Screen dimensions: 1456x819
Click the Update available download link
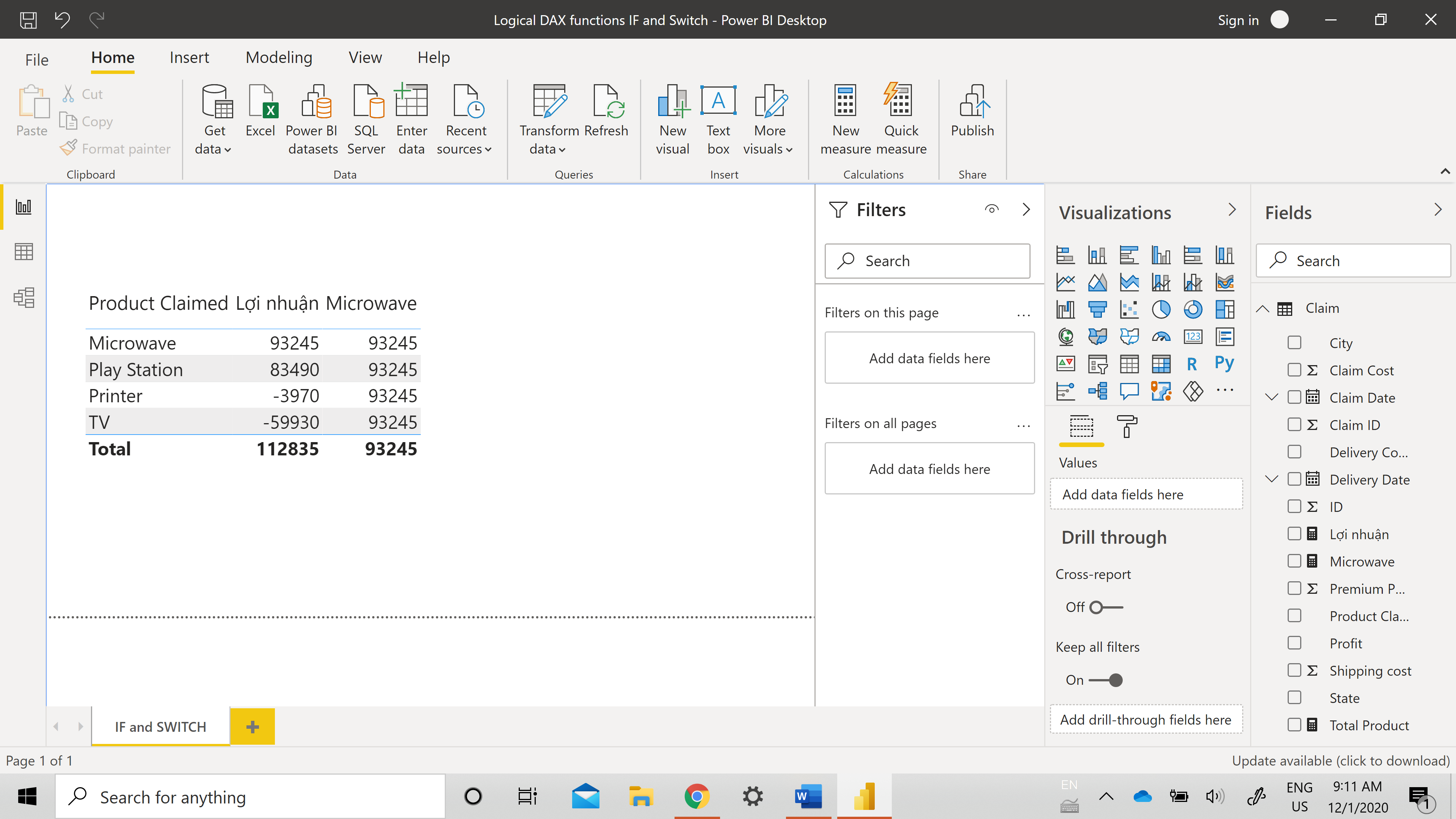pos(1340,761)
